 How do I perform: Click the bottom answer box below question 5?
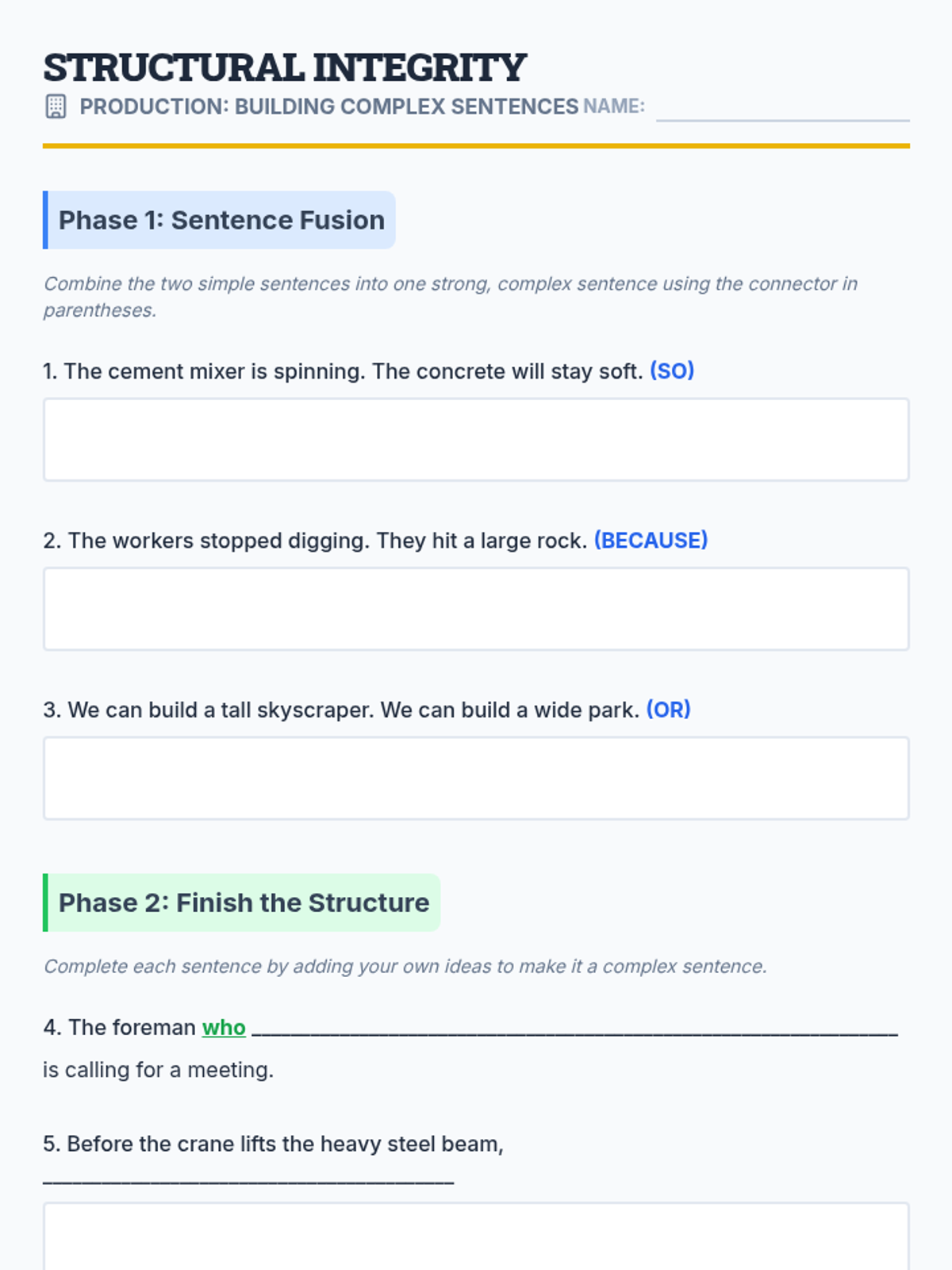click(476, 1237)
